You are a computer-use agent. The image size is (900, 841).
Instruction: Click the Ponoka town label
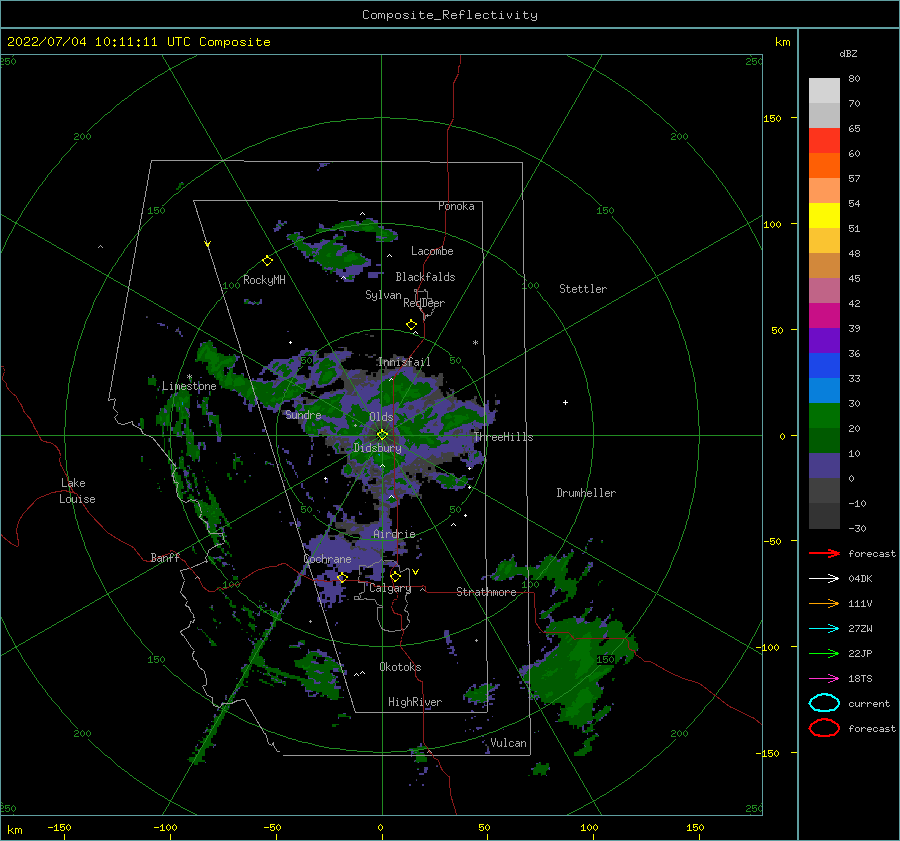456,206
